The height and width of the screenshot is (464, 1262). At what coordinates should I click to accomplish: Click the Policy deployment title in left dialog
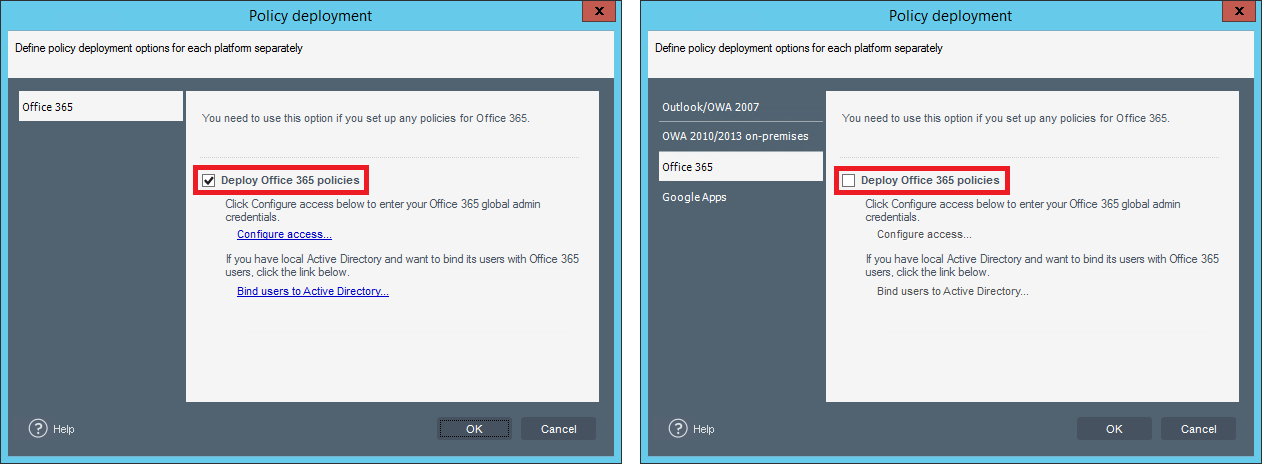310,16
